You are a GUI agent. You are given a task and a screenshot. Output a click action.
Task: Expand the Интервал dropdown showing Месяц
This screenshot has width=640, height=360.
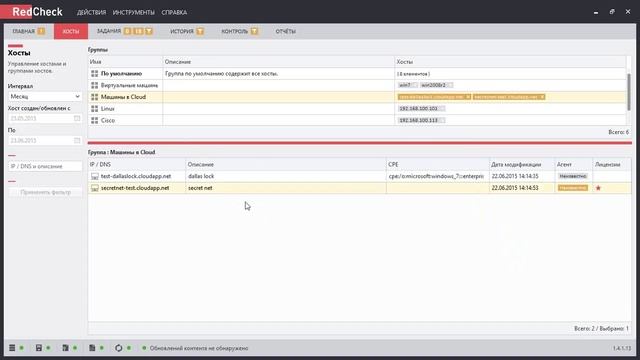pos(45,96)
